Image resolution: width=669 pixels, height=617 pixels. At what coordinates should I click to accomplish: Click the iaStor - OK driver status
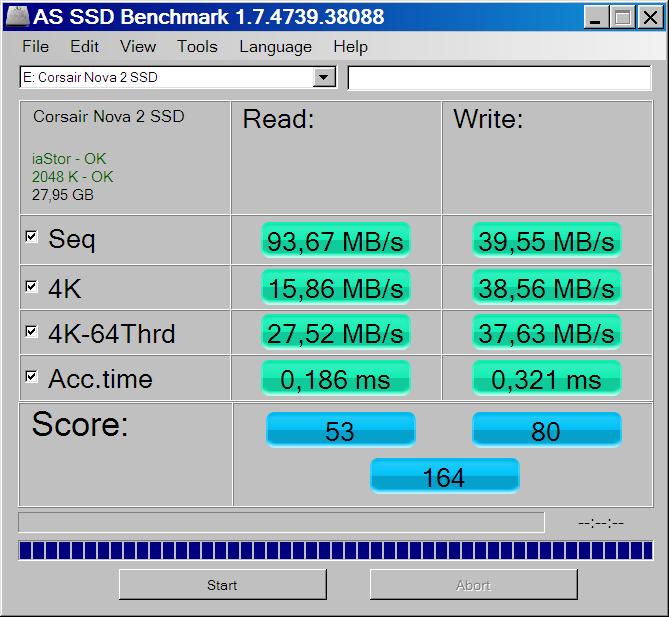point(69,159)
